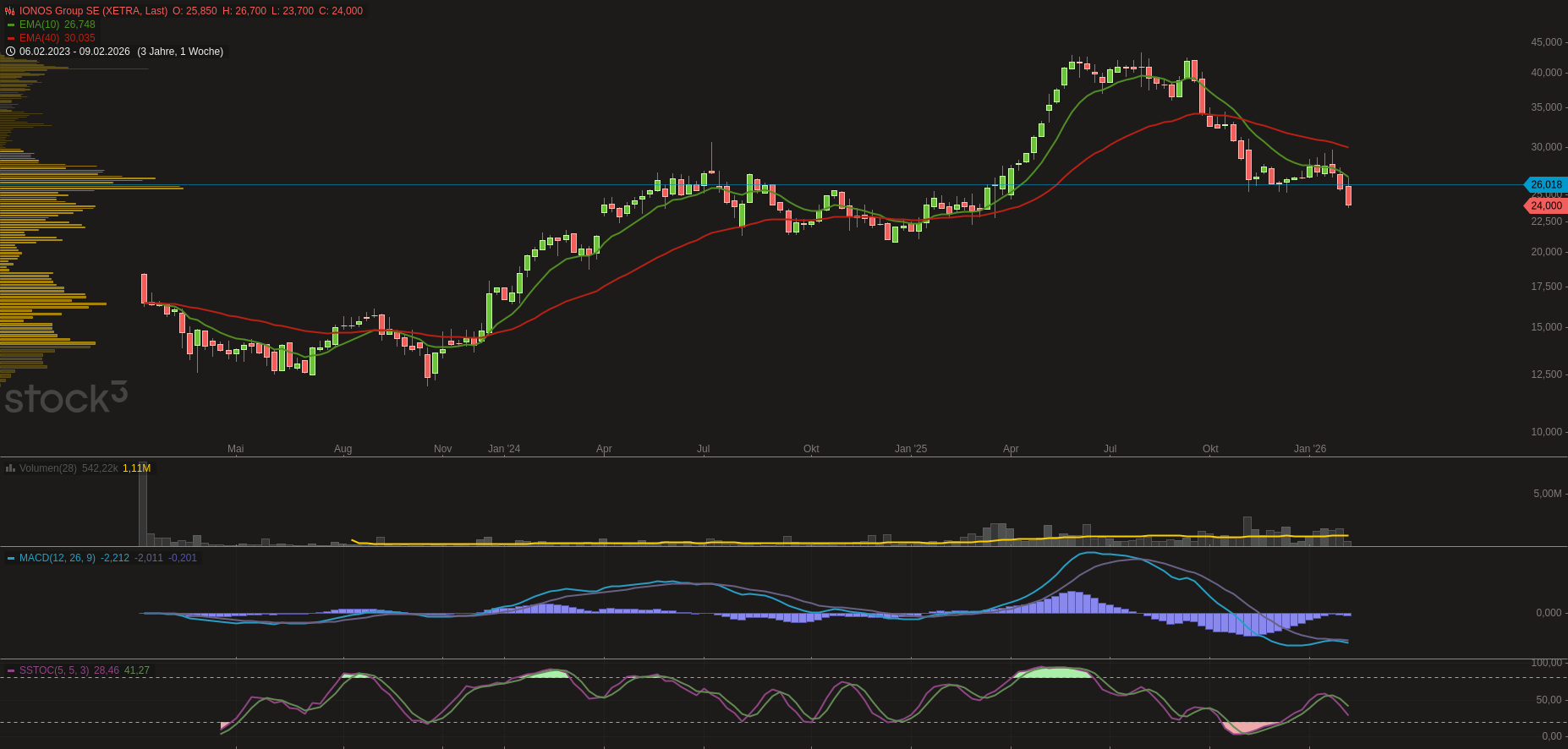Image resolution: width=1568 pixels, height=749 pixels.
Task: Click the date range 06.02.2023 - 09.02.2026
Action: (74, 52)
